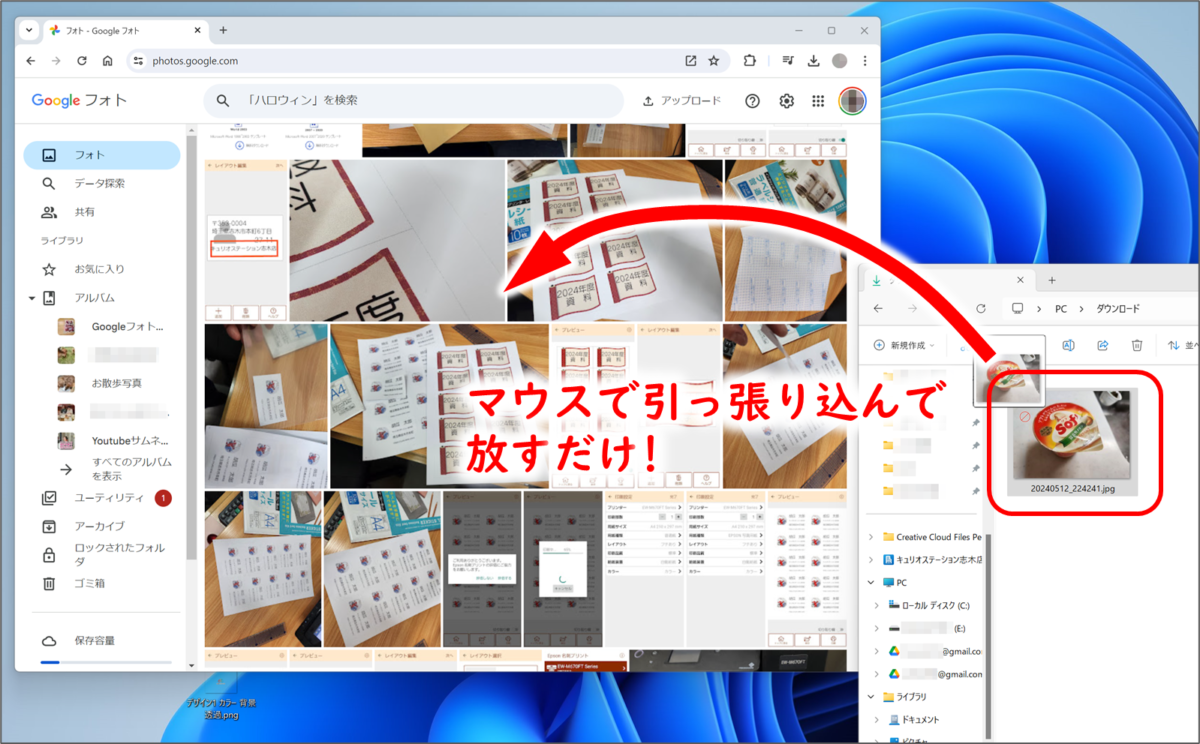Click Chrome forward button
The image size is (1200, 744).
coord(56,61)
